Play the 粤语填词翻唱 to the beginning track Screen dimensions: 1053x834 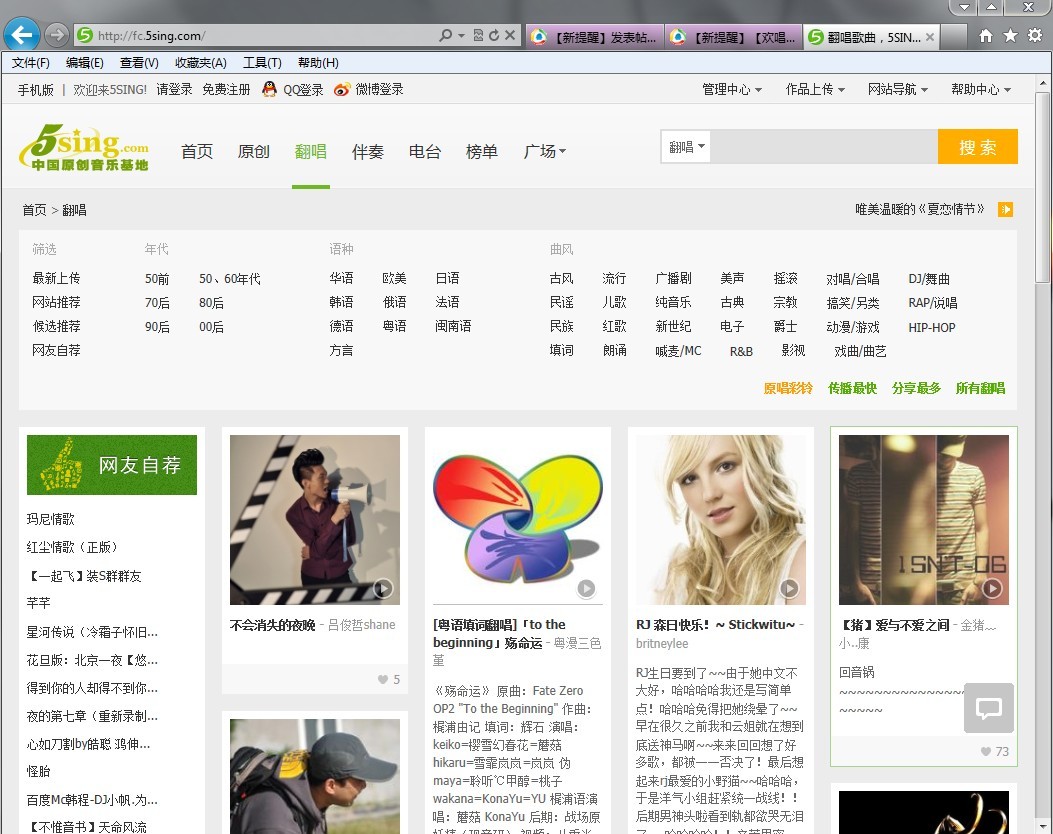click(x=586, y=589)
